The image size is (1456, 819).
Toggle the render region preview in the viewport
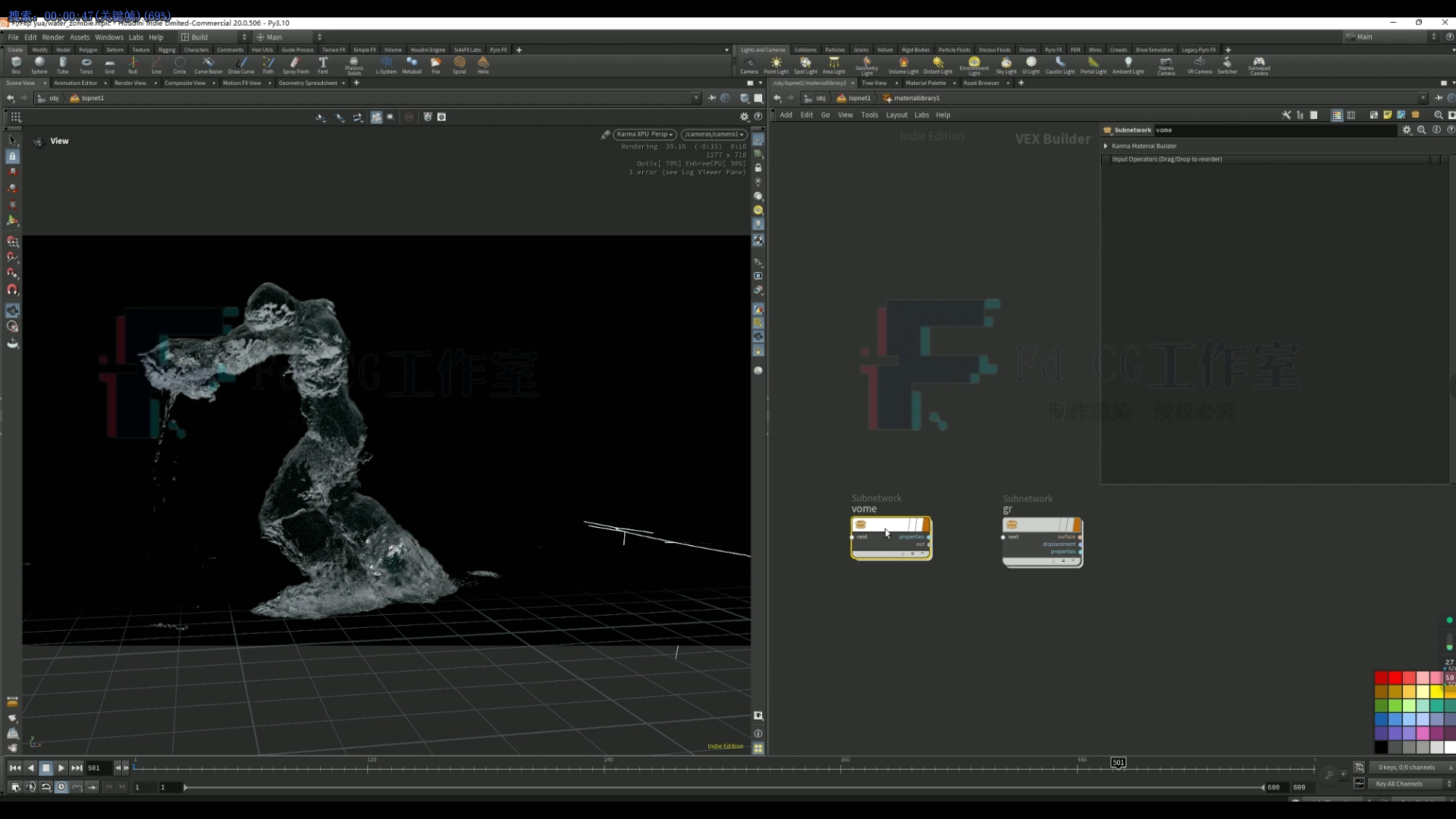coord(409,117)
